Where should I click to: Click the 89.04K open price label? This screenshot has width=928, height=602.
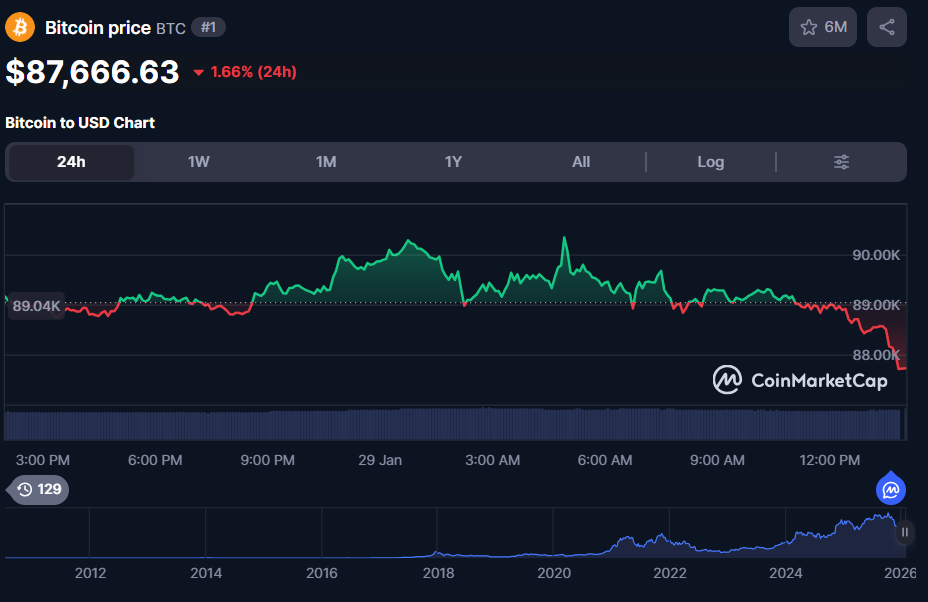36,306
